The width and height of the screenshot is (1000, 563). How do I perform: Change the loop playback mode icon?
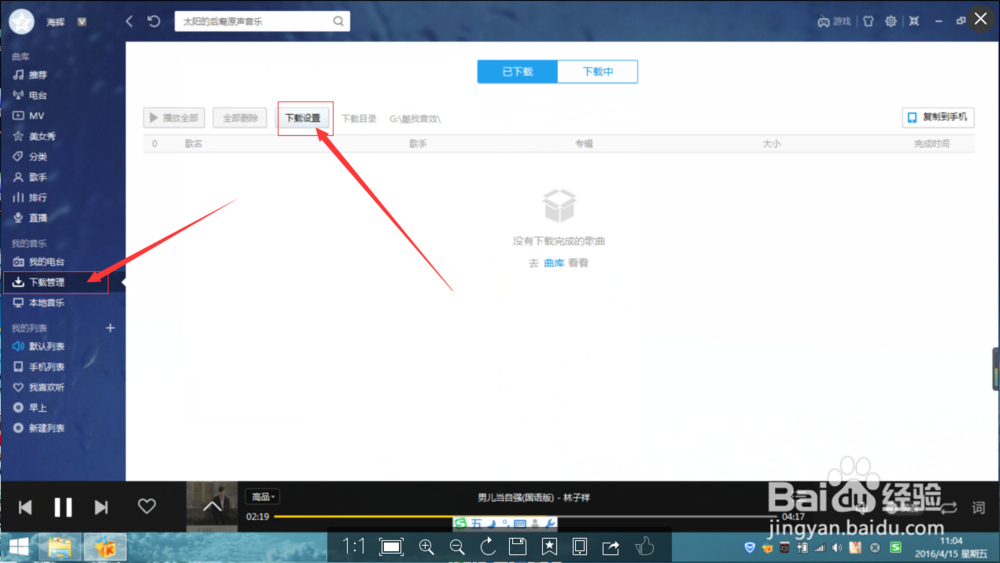948,508
